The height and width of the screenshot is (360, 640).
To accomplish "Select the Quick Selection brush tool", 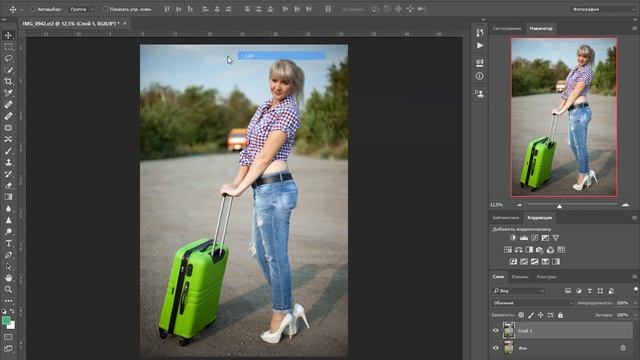I will pyautogui.click(x=8, y=70).
